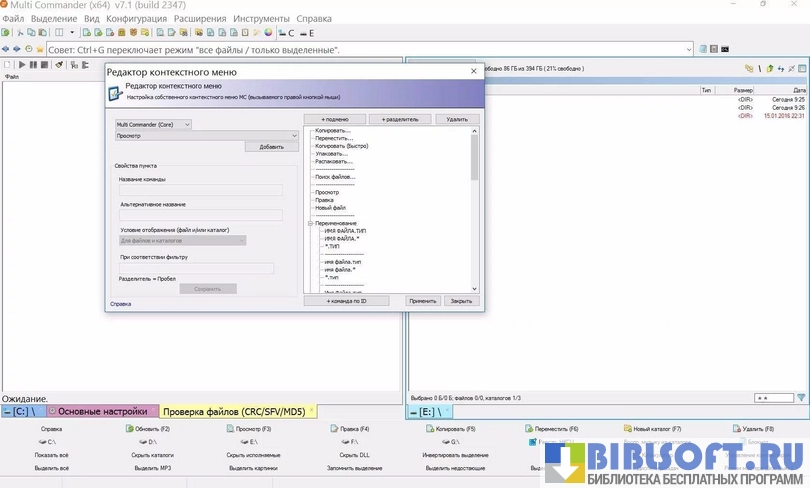The width and height of the screenshot is (810, 488).
Task: Click the Copy (F5) button icon
Action: (429, 429)
